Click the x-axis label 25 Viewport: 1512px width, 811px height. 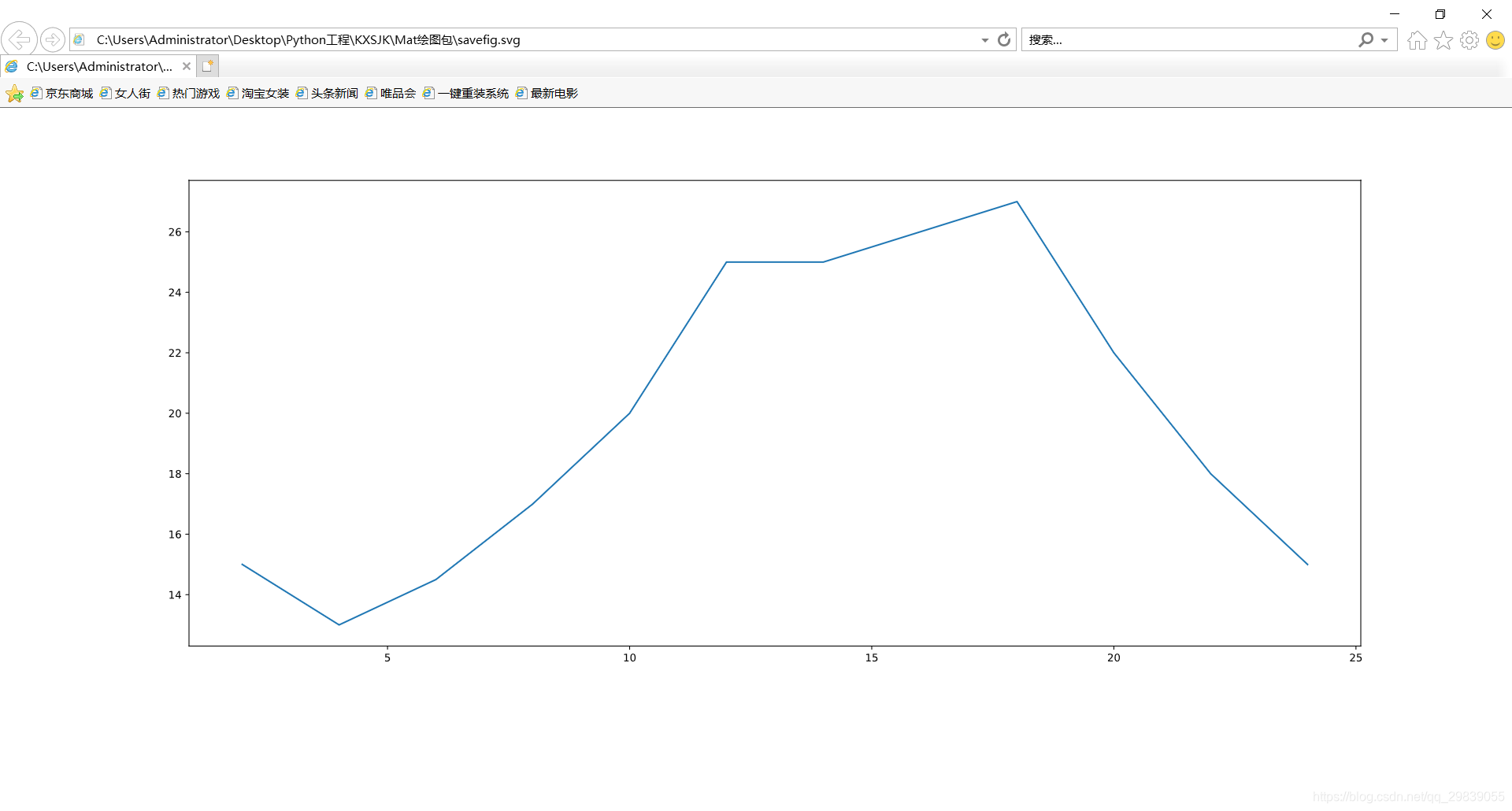coord(1355,658)
